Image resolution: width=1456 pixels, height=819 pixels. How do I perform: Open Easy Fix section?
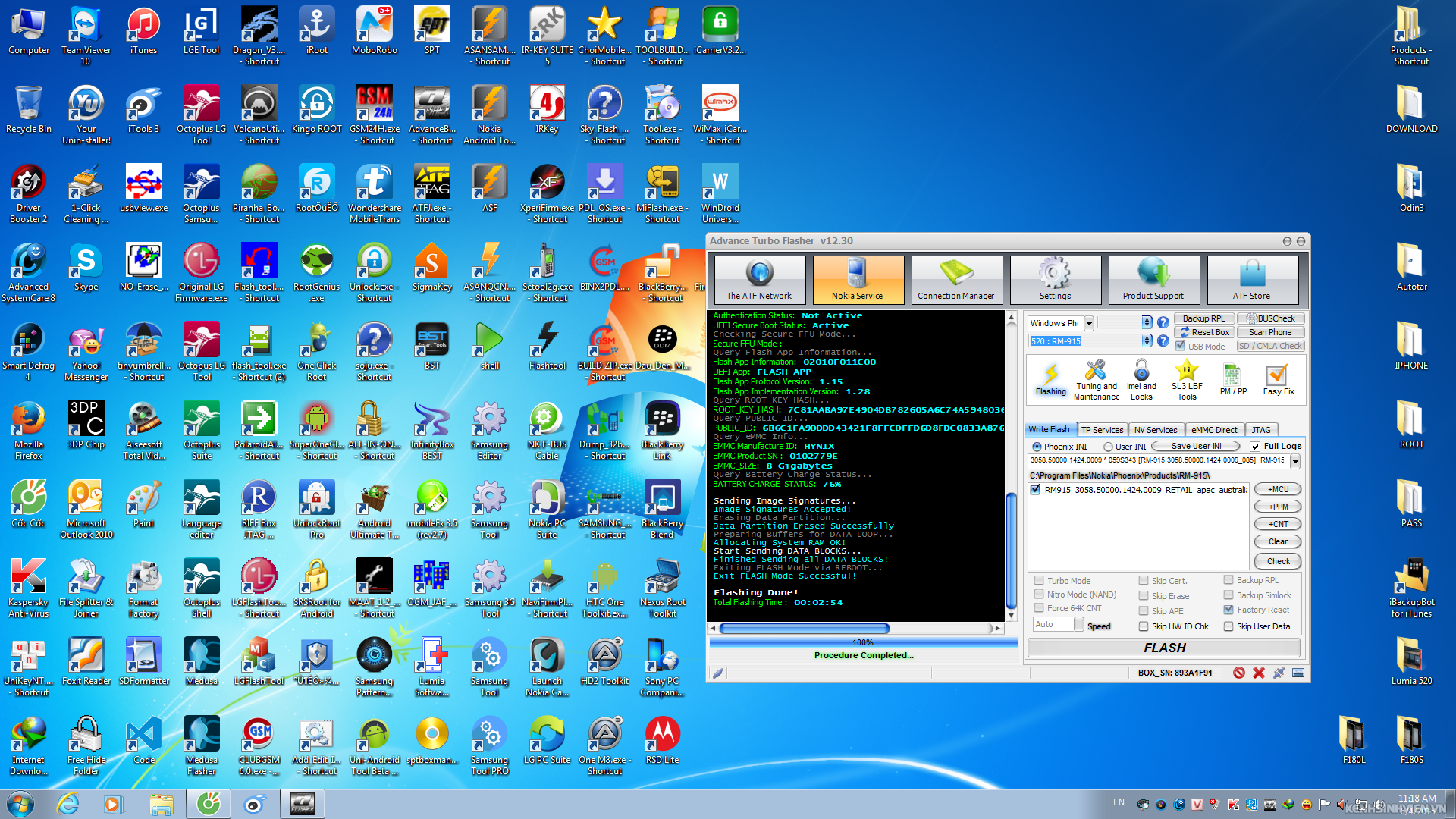click(1279, 379)
